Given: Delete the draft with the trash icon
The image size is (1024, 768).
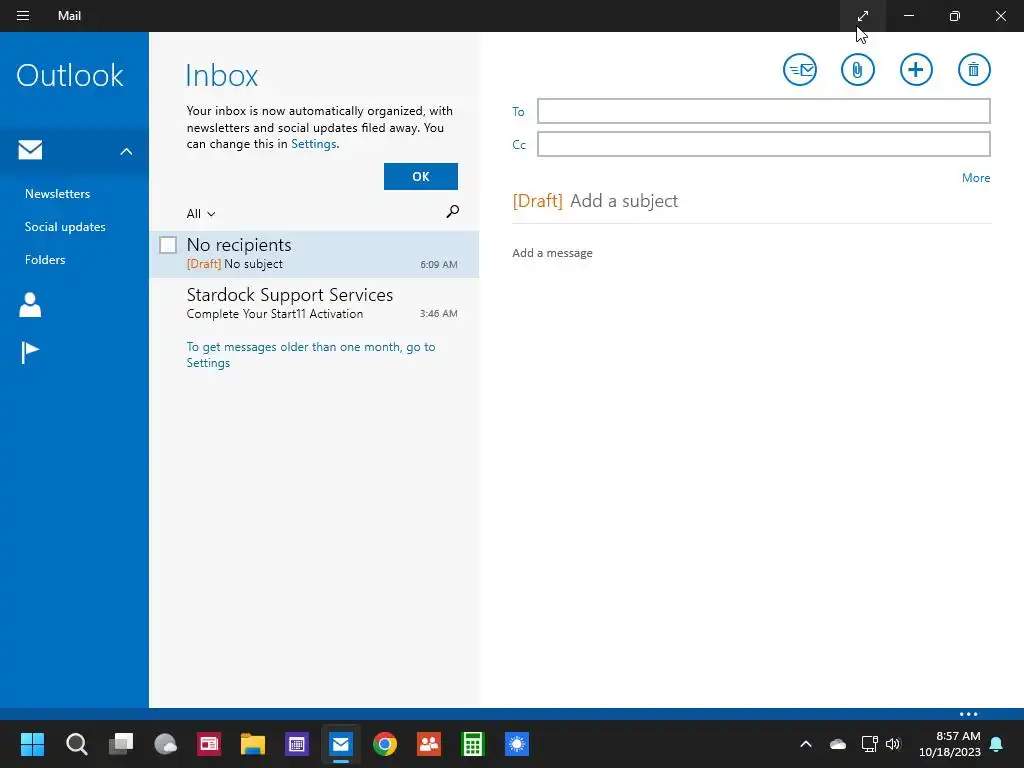Looking at the screenshot, I should click(x=974, y=69).
